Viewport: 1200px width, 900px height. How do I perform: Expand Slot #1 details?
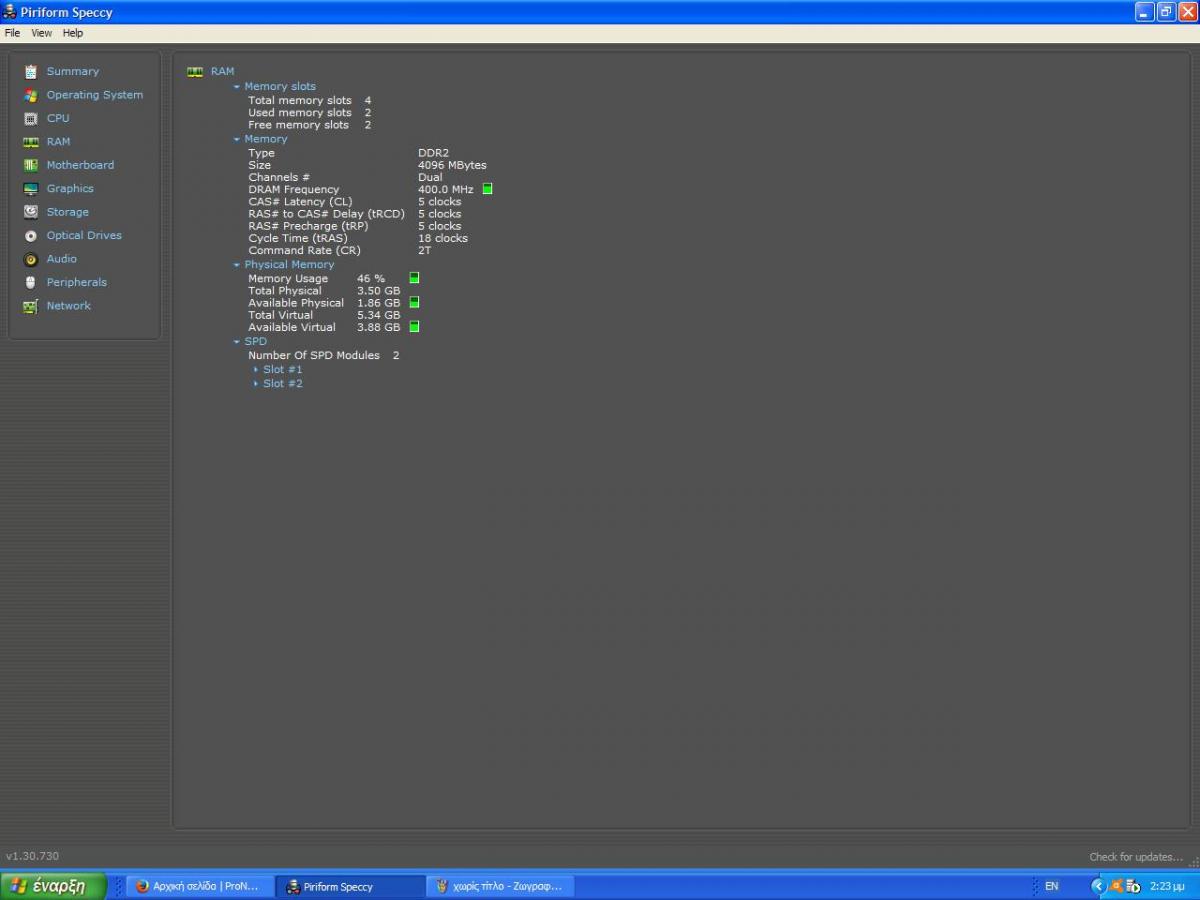[256, 370]
